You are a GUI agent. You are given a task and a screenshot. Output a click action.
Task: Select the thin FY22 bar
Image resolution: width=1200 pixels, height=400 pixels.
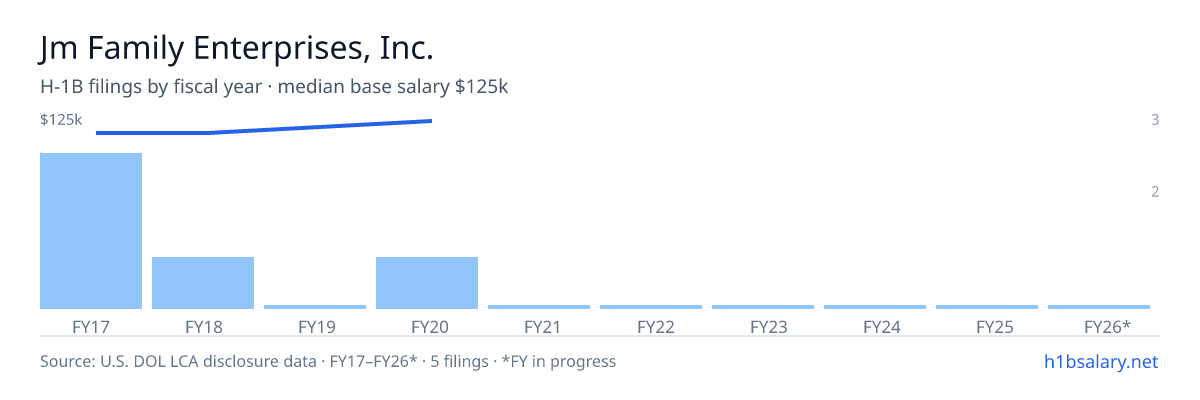651,307
